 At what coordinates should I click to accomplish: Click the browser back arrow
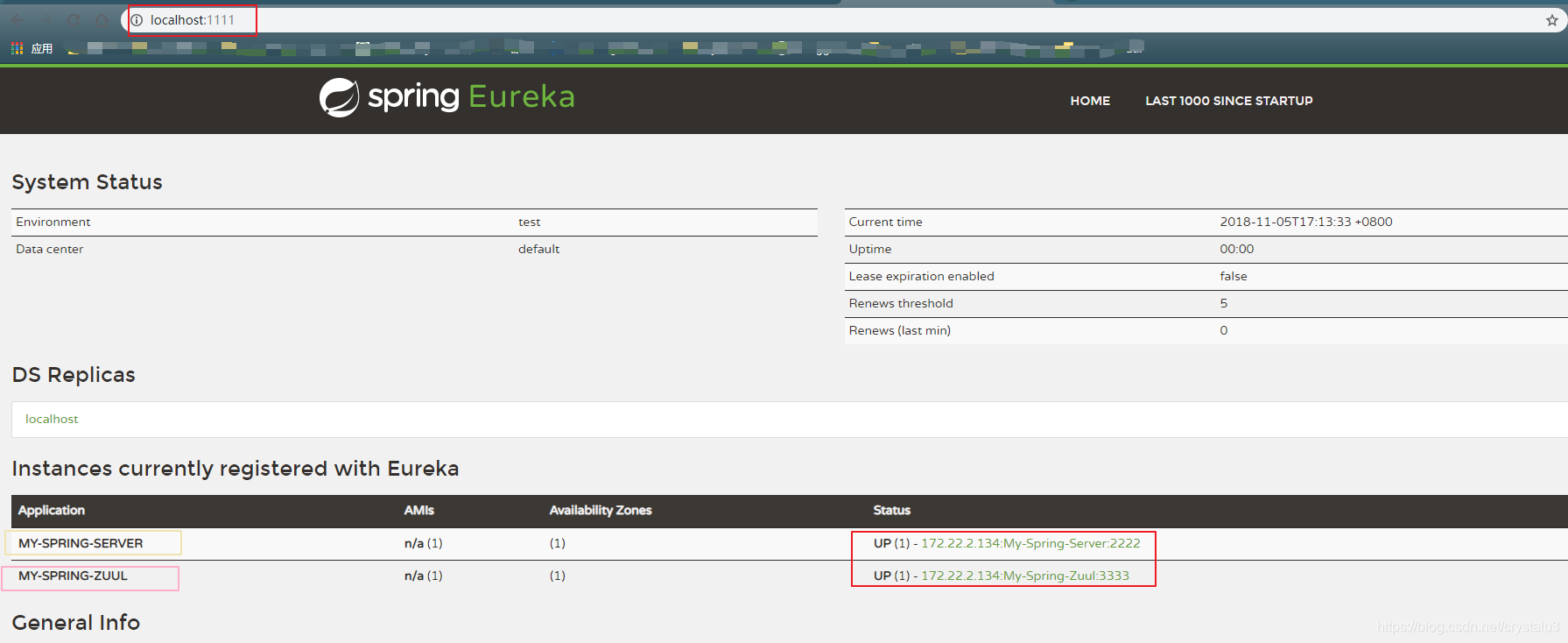pyautogui.click(x=18, y=20)
